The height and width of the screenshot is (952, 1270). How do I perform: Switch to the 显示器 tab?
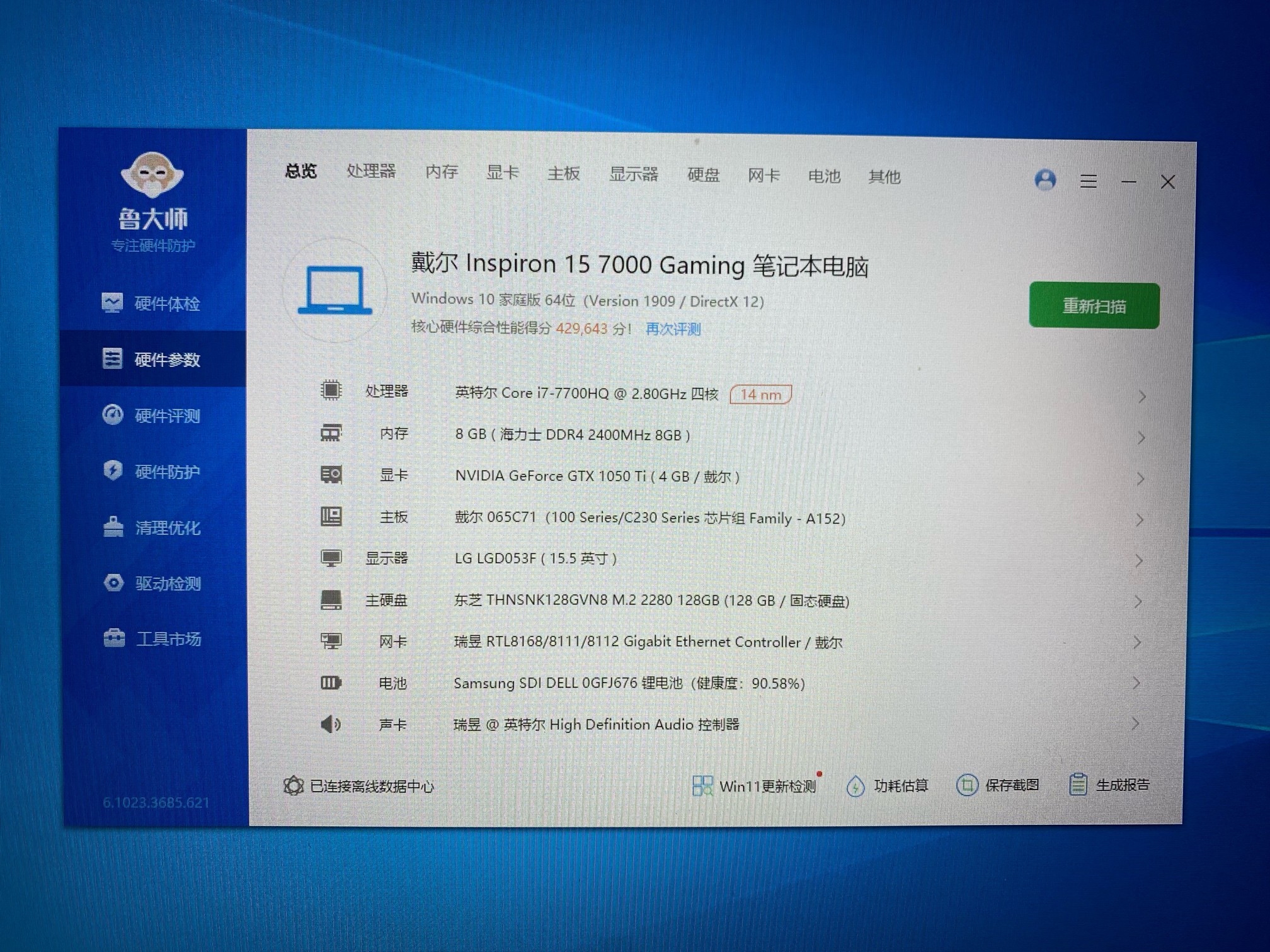pyautogui.click(x=633, y=174)
